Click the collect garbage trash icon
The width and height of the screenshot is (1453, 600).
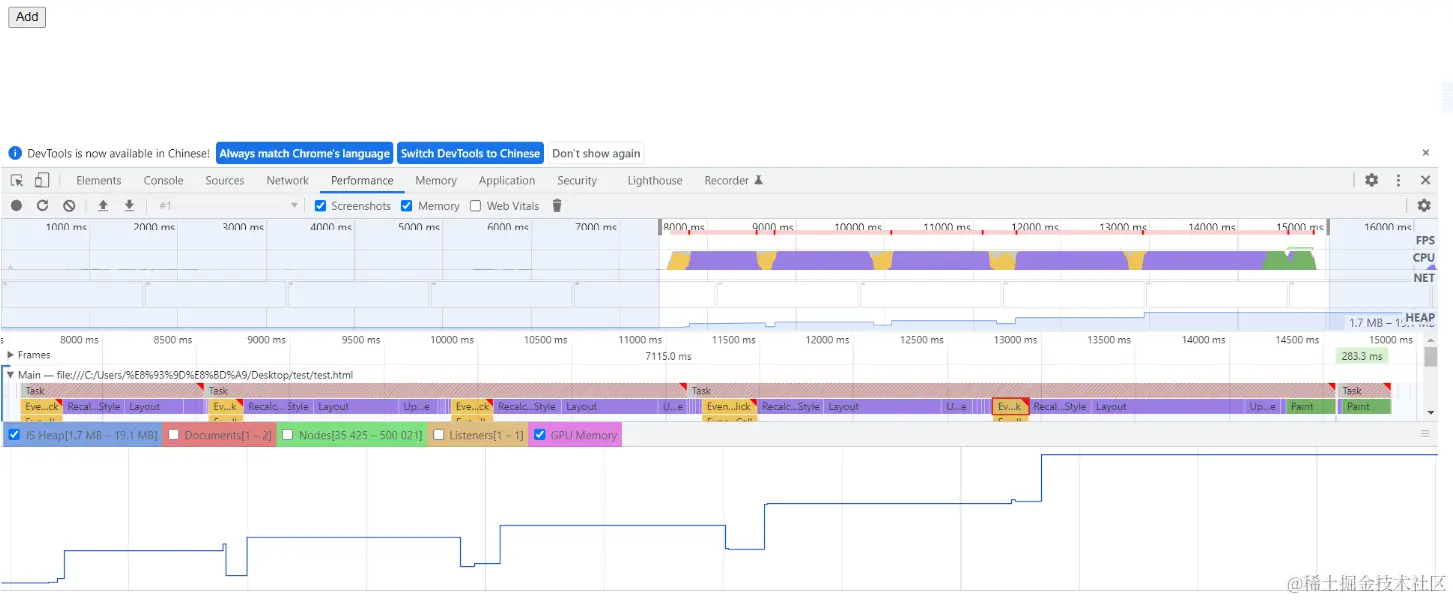click(x=557, y=206)
